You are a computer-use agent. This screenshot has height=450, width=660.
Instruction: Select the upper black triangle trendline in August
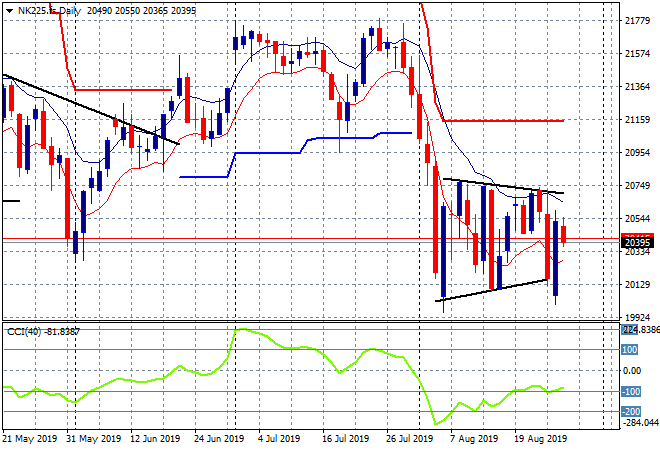tap(503, 186)
